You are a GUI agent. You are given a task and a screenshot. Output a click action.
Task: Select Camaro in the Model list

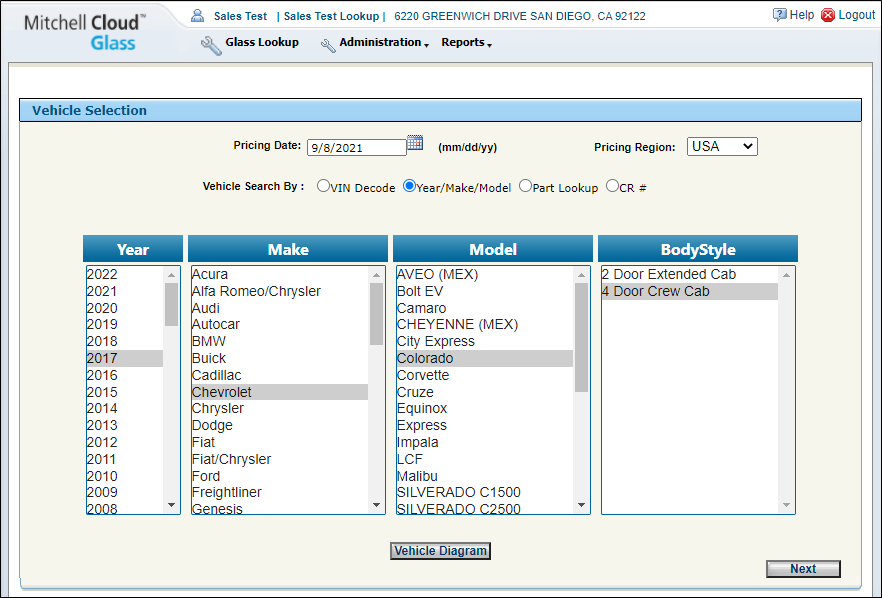[485, 308]
